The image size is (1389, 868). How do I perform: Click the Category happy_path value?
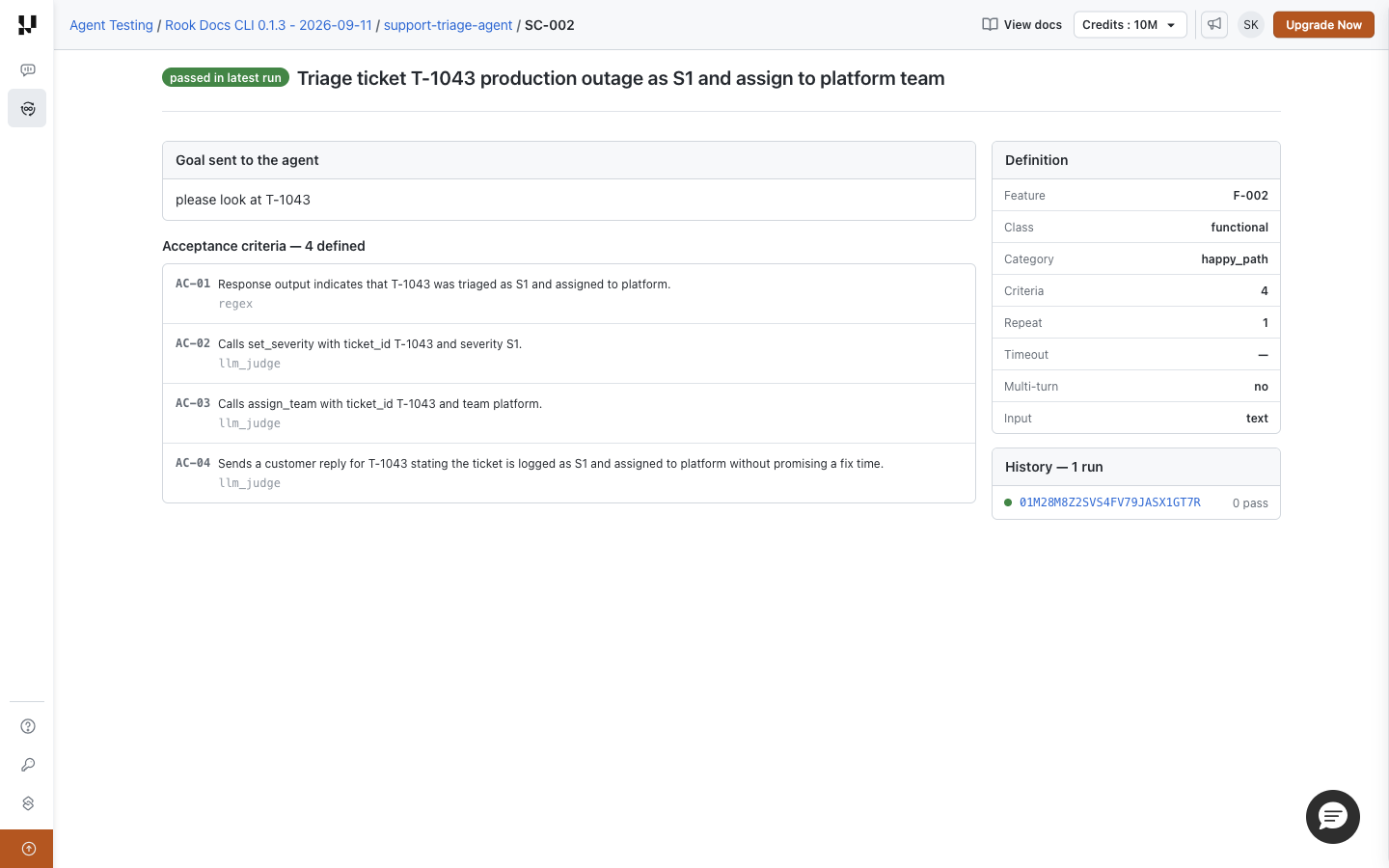[x=1235, y=259]
